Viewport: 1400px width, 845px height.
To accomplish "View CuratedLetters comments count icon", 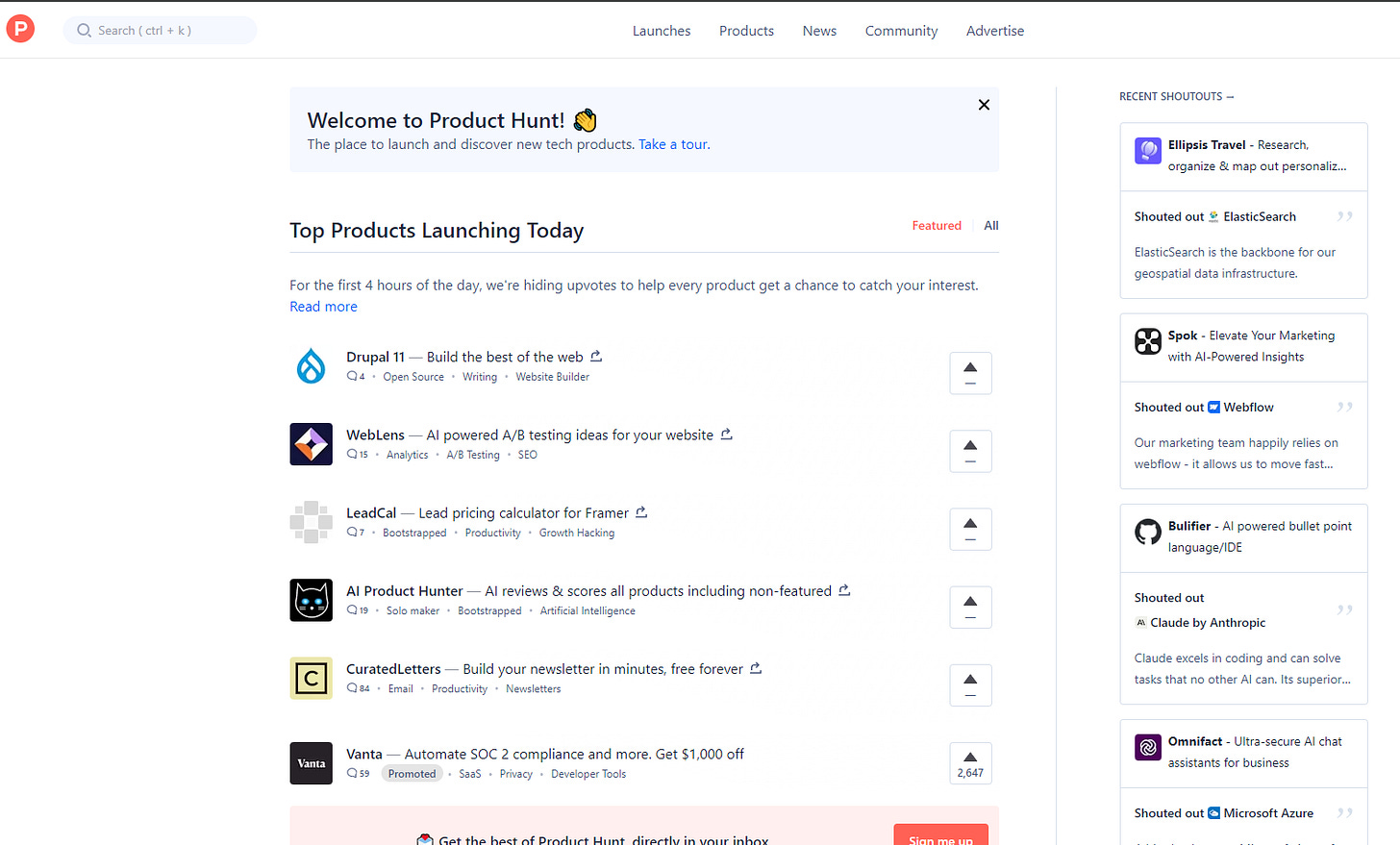I will (352, 687).
